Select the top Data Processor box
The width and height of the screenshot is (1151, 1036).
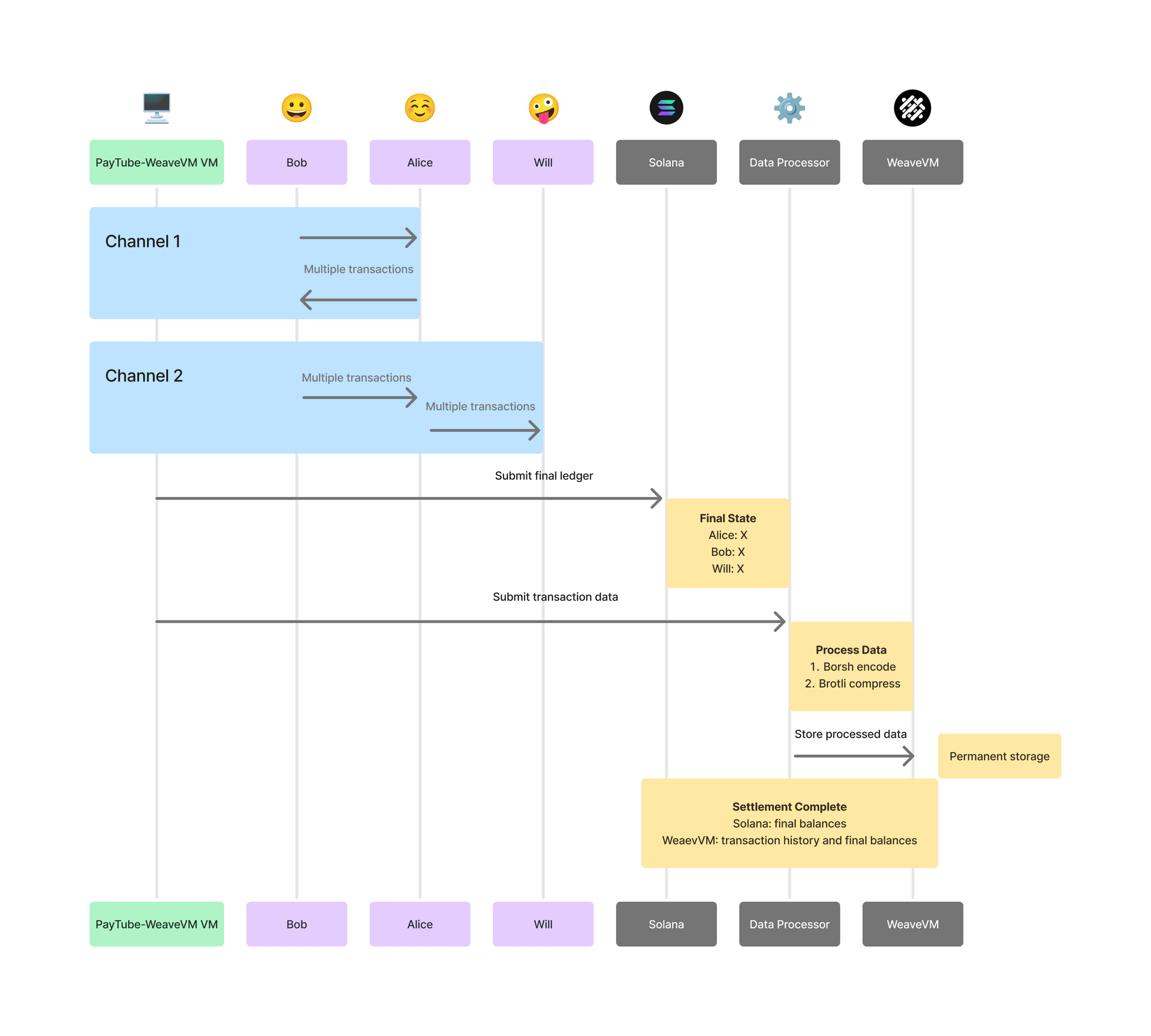790,162
